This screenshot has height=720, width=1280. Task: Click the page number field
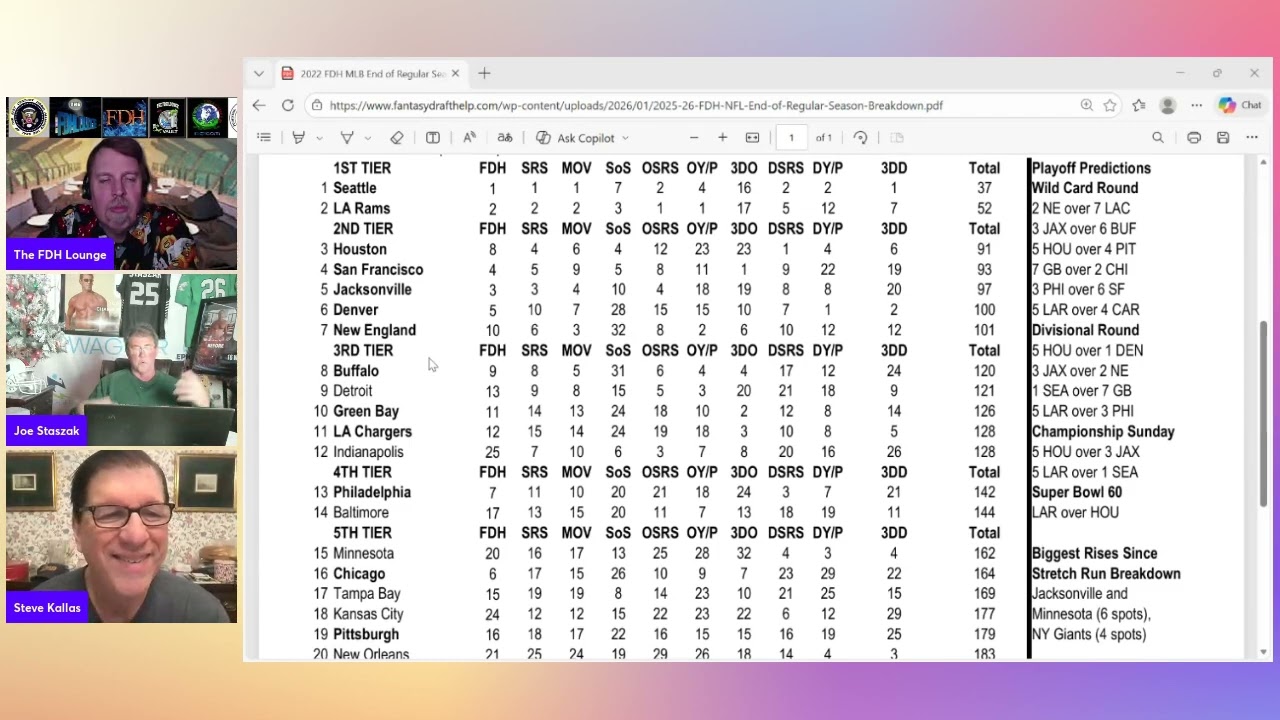[x=791, y=138]
